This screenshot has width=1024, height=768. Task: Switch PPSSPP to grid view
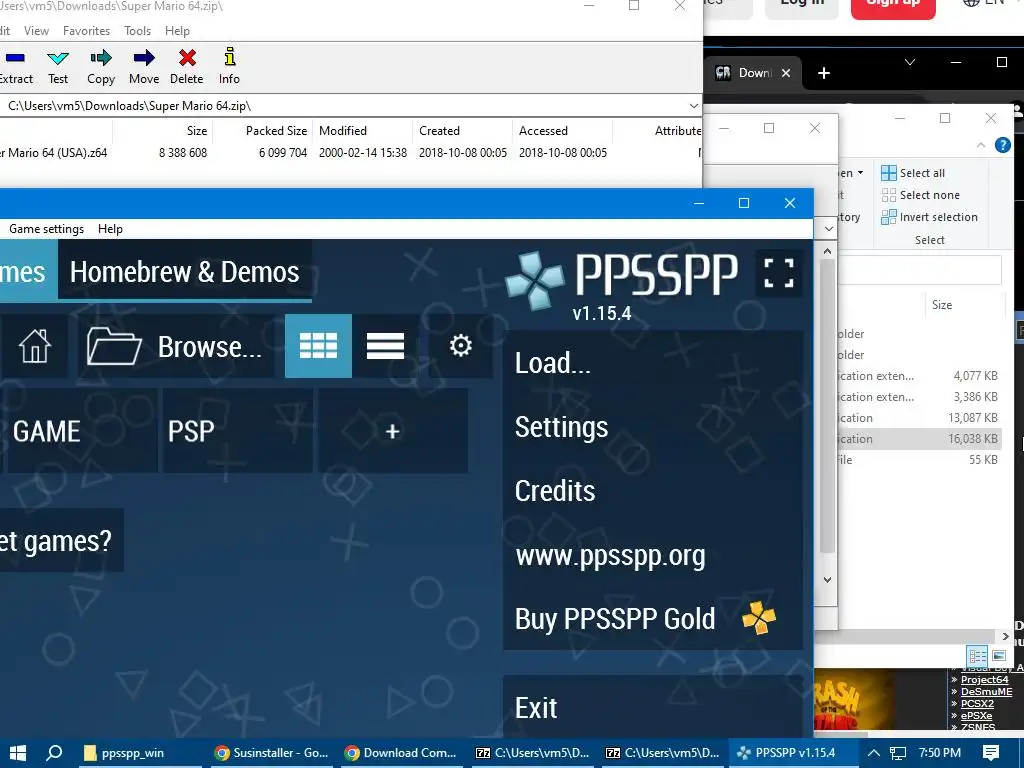coord(318,345)
